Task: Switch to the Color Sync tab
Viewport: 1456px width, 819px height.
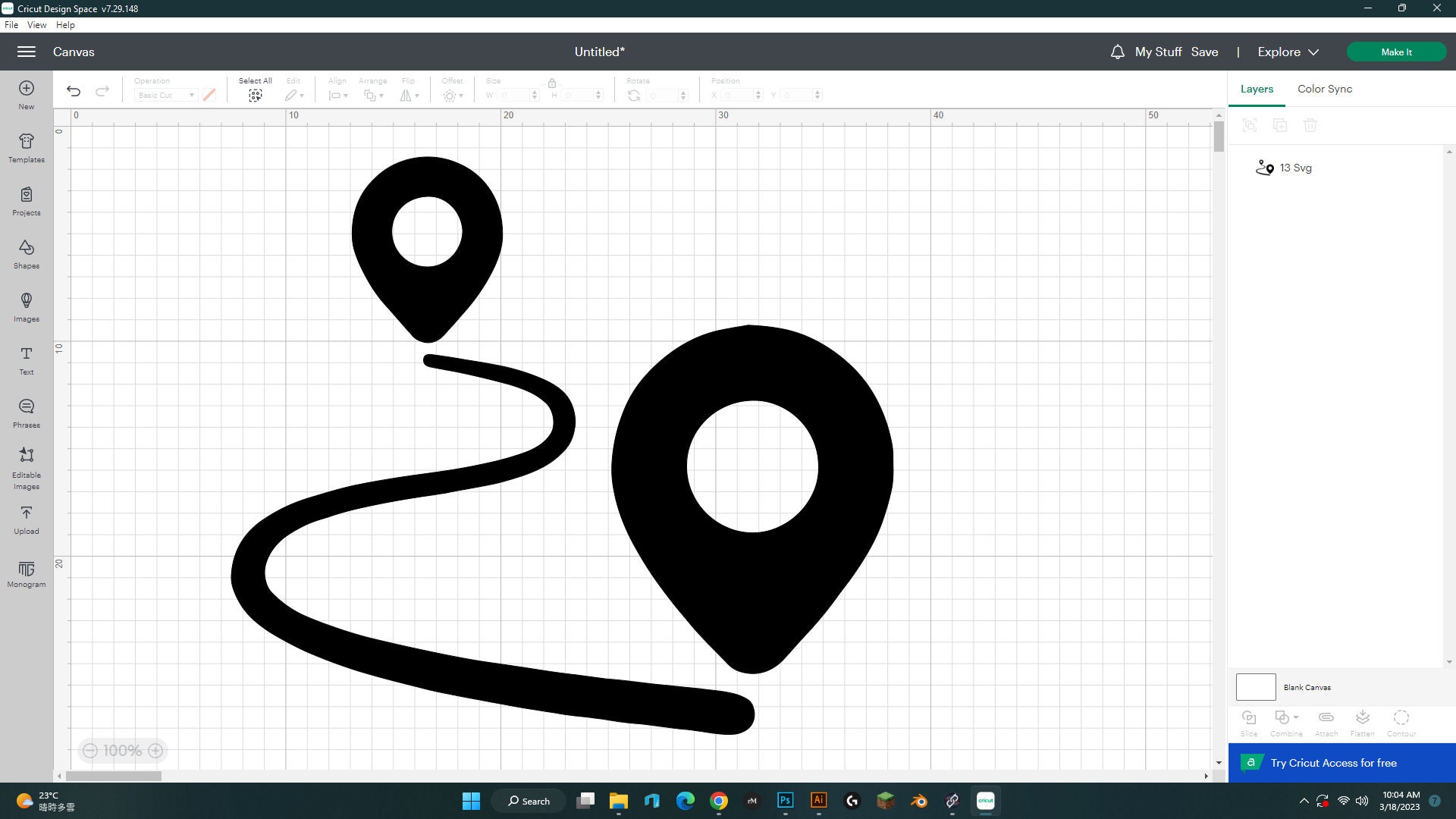Action: click(x=1324, y=89)
